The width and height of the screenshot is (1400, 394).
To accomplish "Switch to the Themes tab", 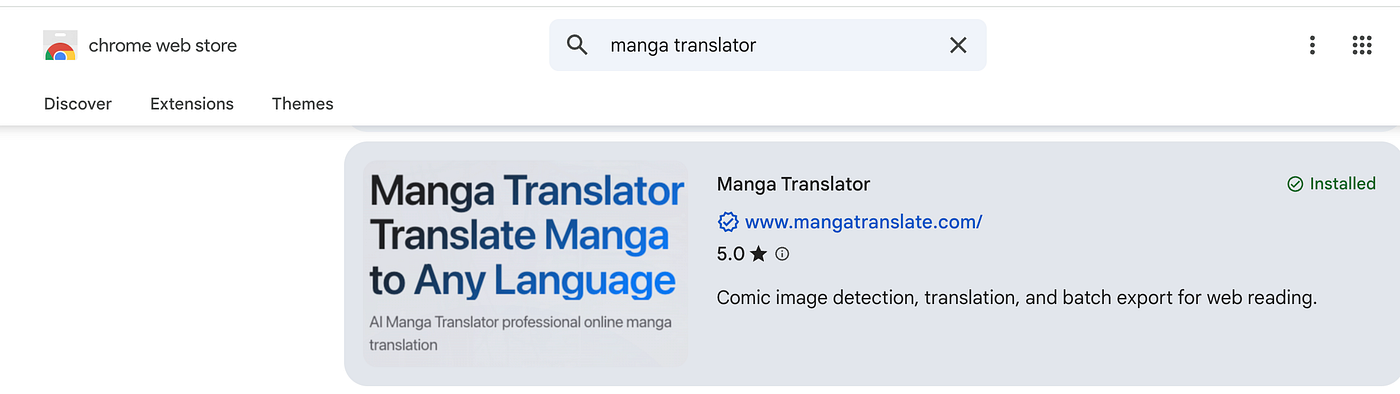I will point(303,104).
